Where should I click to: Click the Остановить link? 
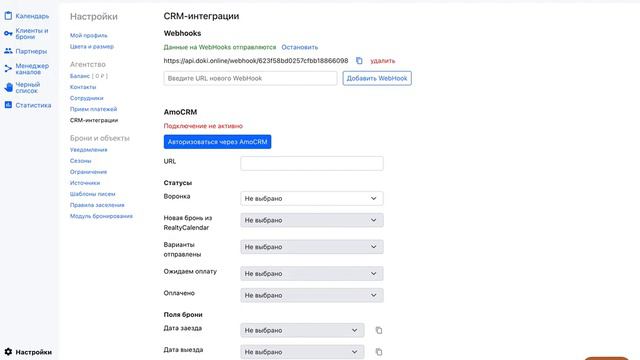(300, 47)
